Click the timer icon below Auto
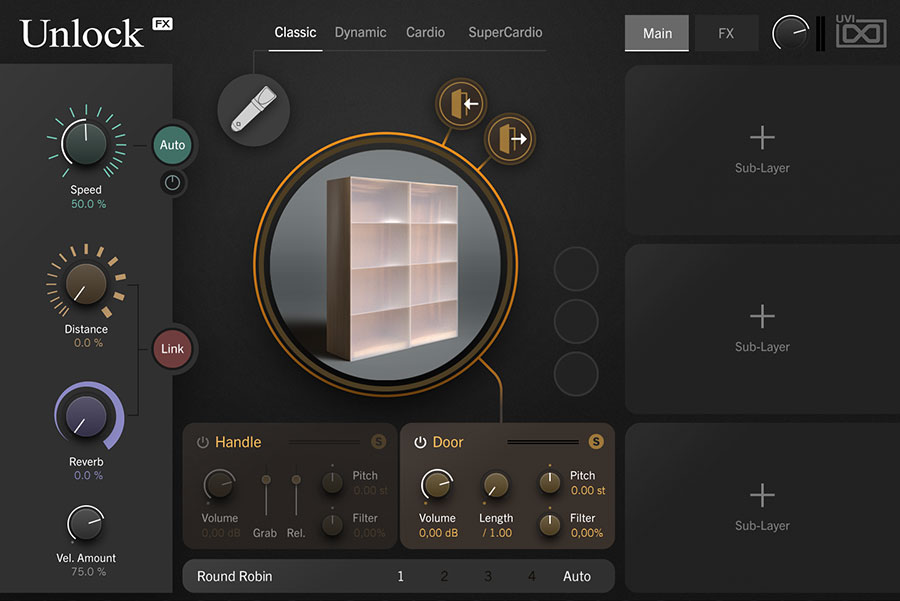 point(172,183)
